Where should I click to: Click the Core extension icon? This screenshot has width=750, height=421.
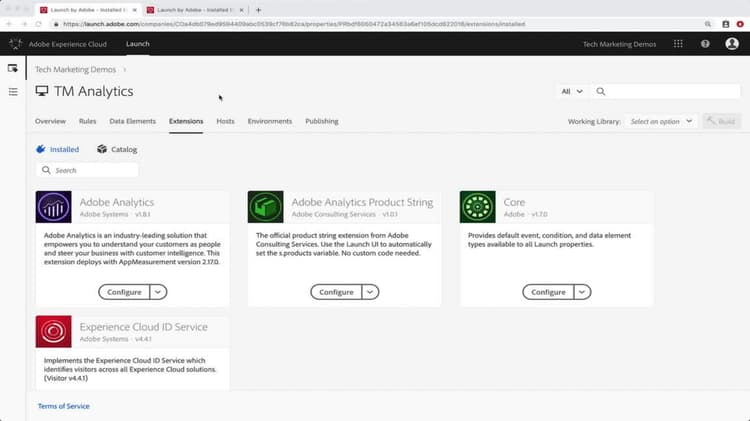[477, 207]
